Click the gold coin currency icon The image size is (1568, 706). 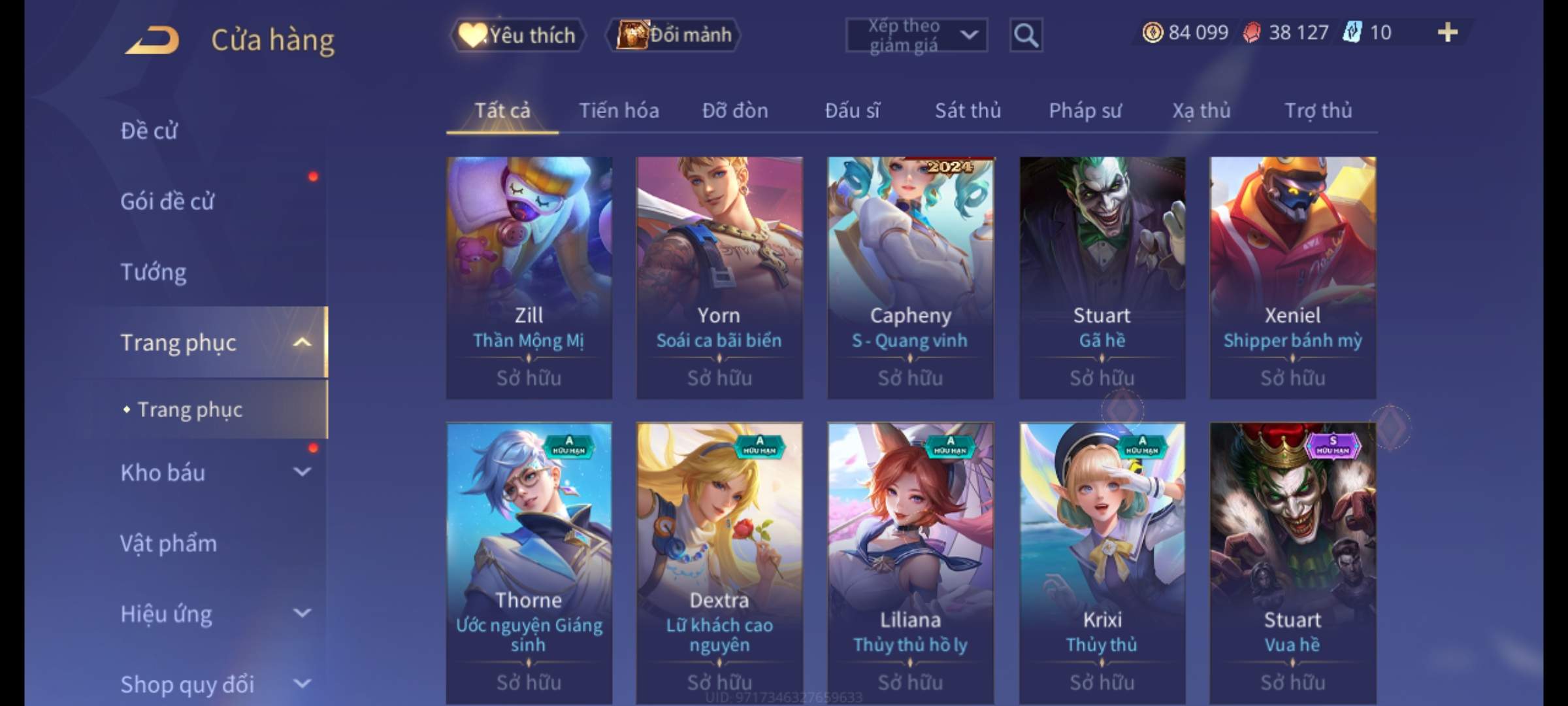pos(1152,32)
